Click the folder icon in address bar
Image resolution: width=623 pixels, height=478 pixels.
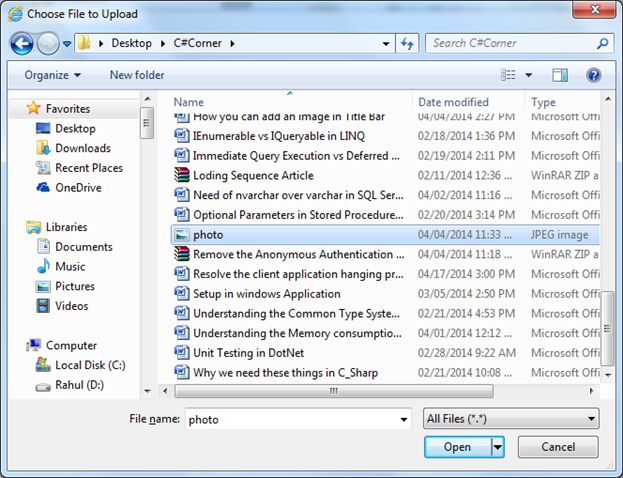tap(84, 43)
